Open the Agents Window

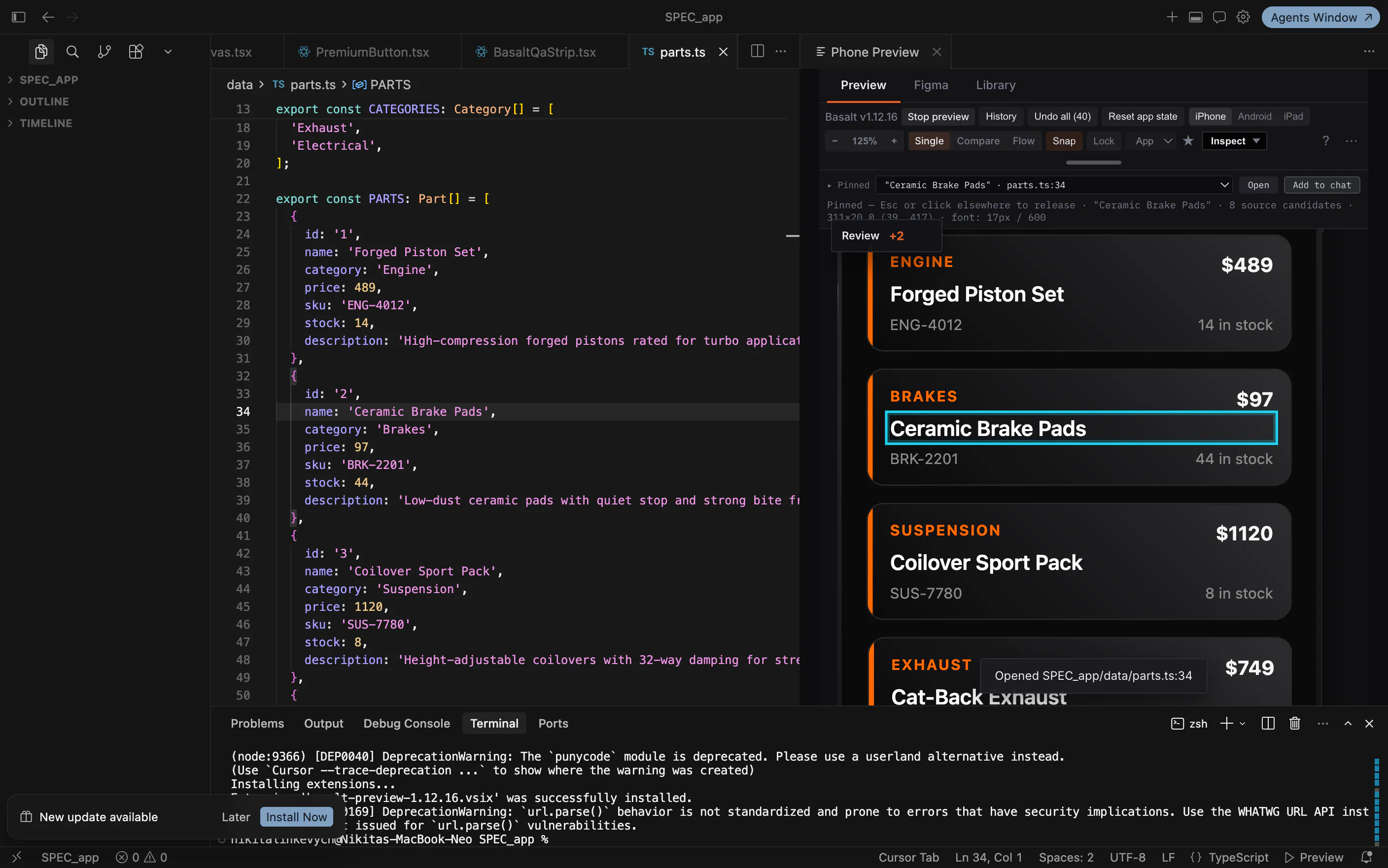(1320, 17)
